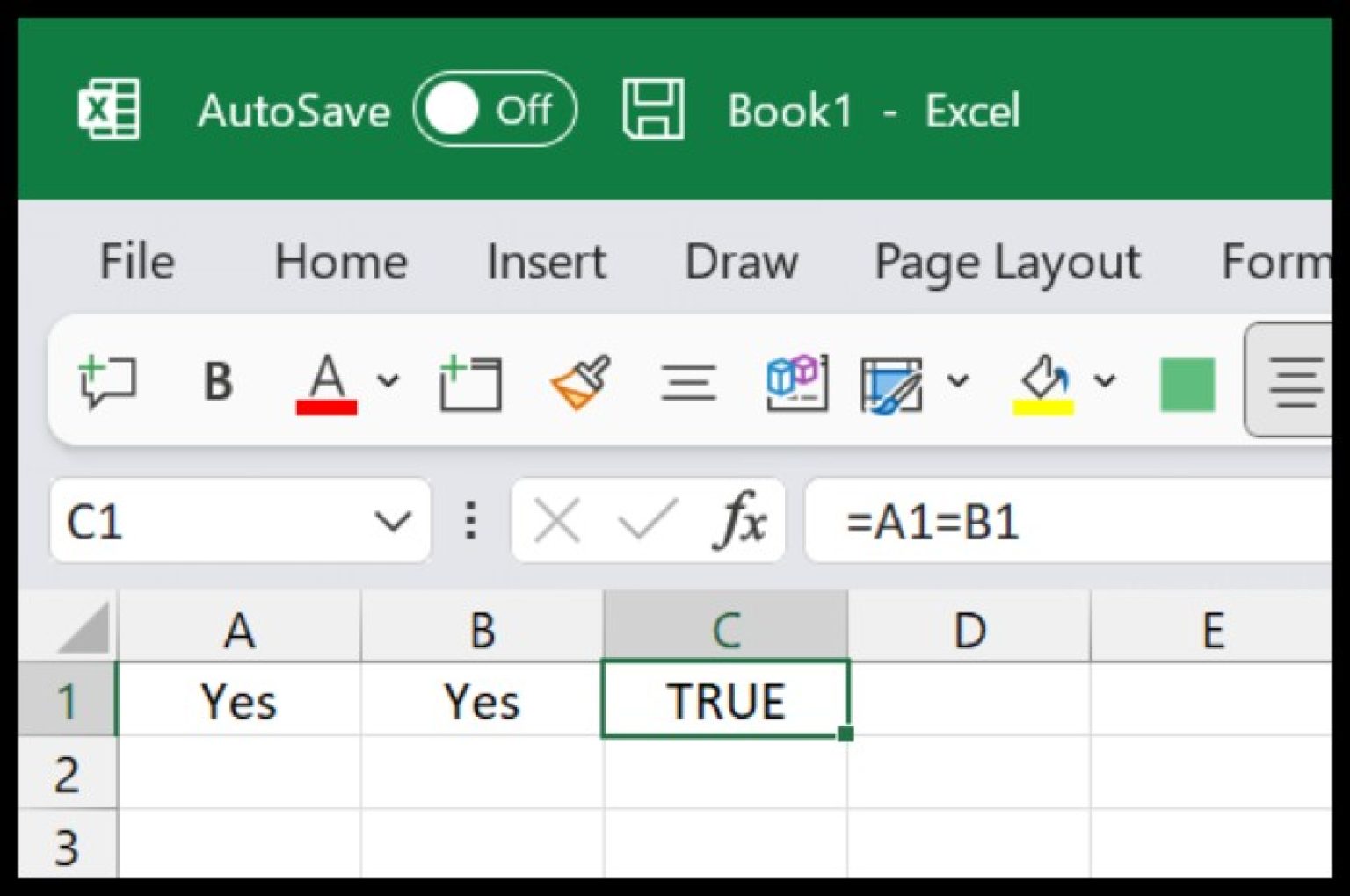Select cell B1 containing Yes
Image resolution: width=1350 pixels, height=896 pixels.
(x=482, y=700)
